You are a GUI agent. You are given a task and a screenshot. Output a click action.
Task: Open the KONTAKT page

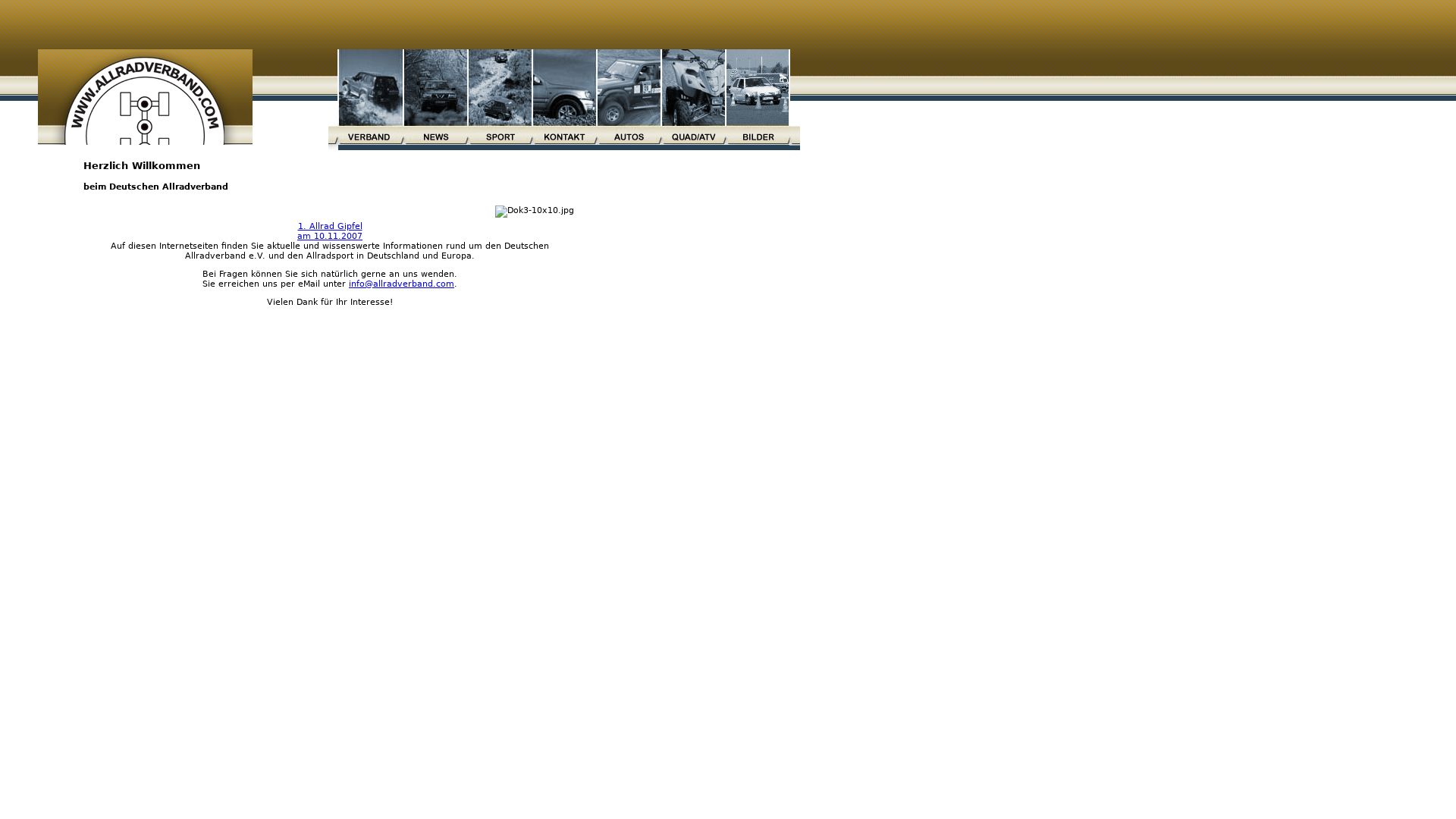(x=564, y=137)
